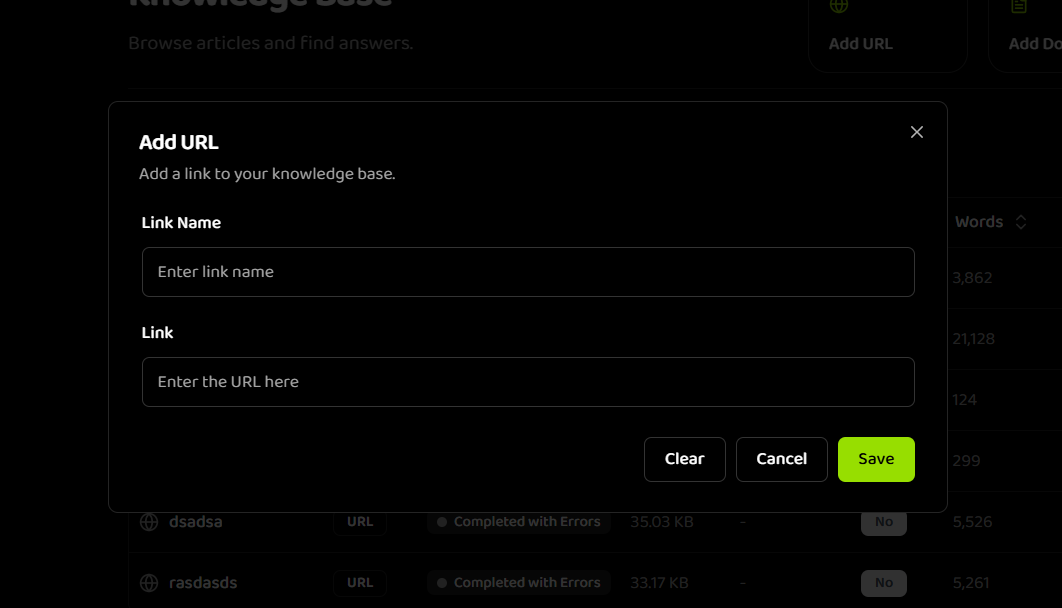1062x608 pixels.
Task: Click the status dot in dsadsa's error badge
Action: [441, 521]
